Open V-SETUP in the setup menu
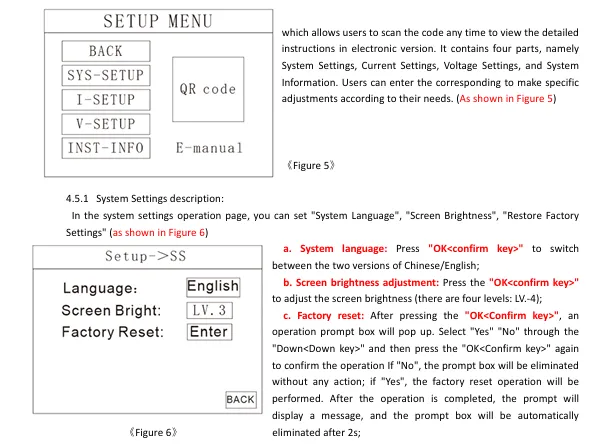 point(106,124)
